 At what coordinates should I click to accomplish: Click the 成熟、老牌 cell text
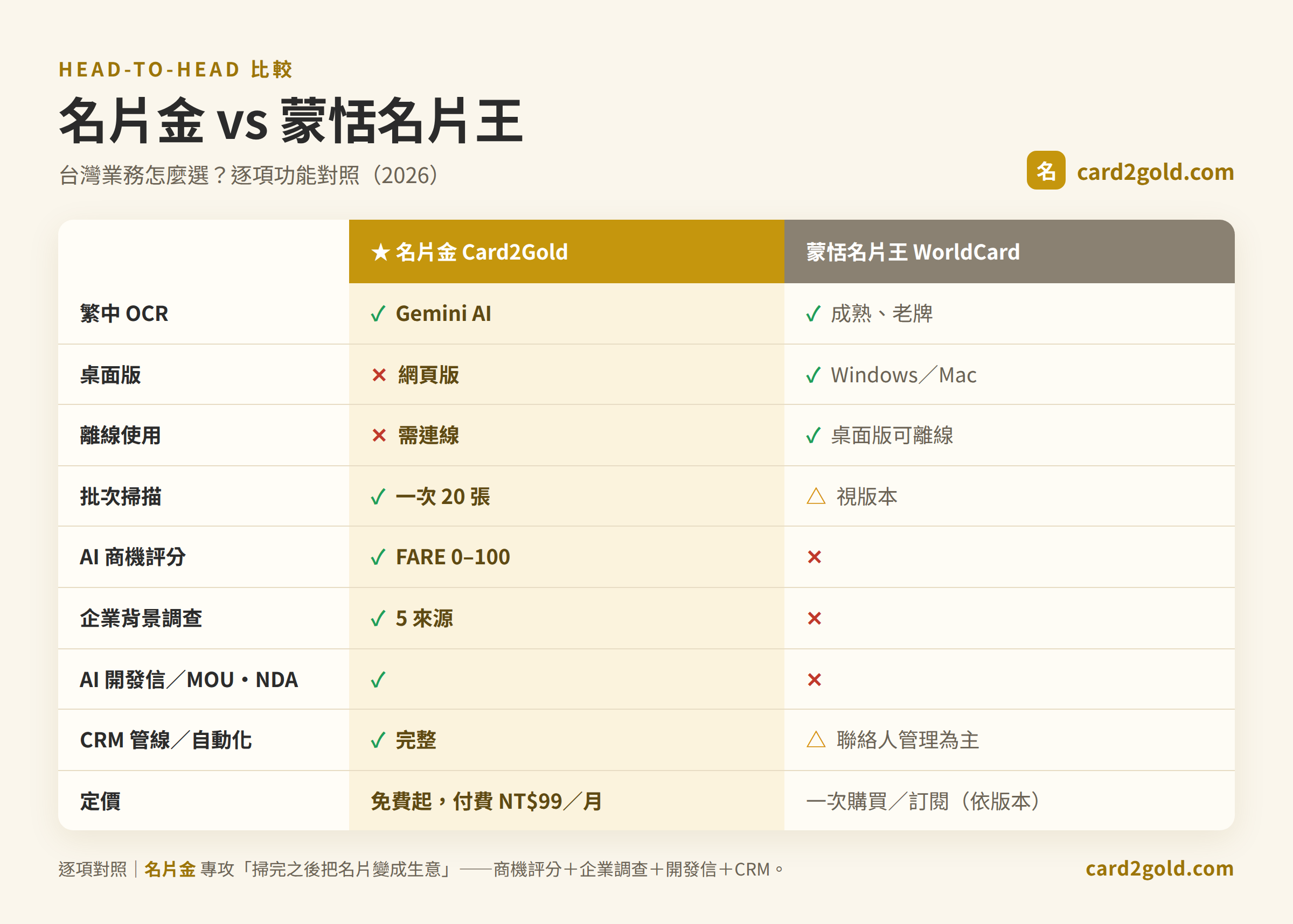(881, 313)
